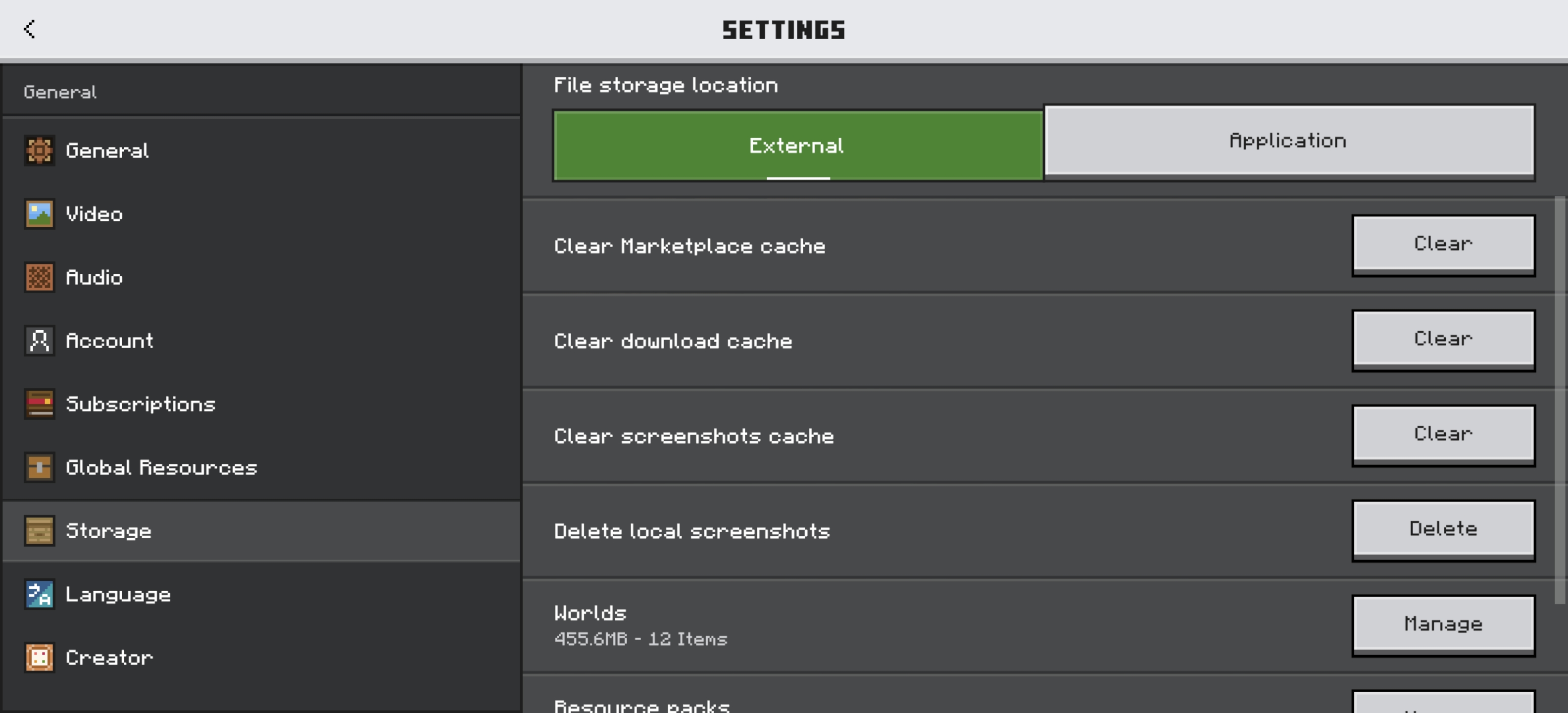Open the Storage settings section

tap(262, 530)
